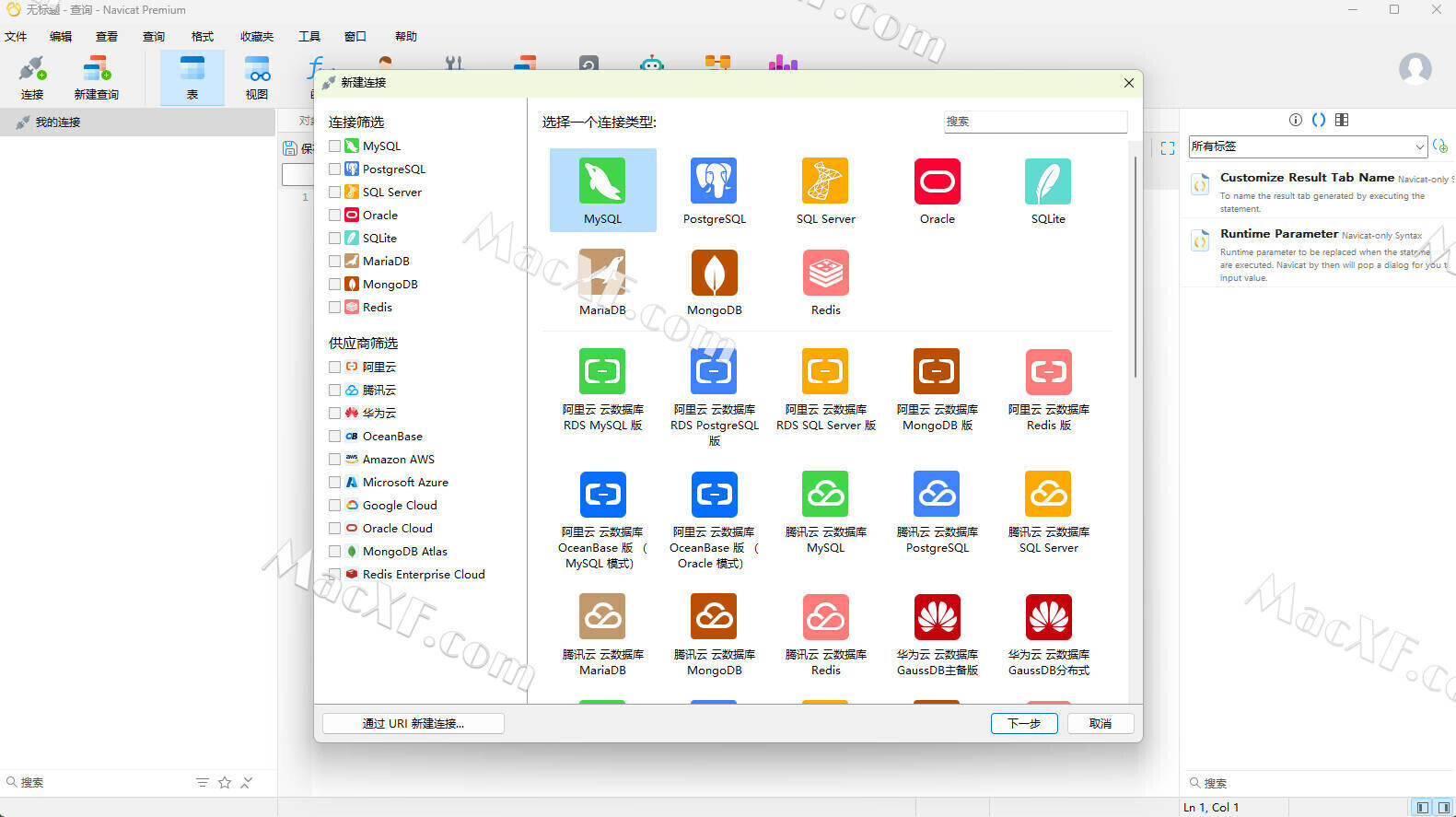Viewport: 1456px width, 817px height.
Task: Check the 腾讯云 vendor filter
Action: [x=334, y=390]
